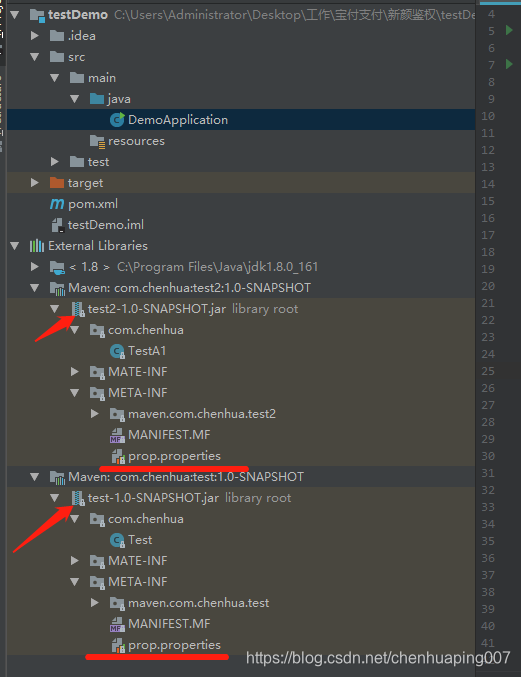This screenshot has width=521, height=677.
Task: Expand the JDK 1.8 library arrow
Action: click(x=35, y=267)
